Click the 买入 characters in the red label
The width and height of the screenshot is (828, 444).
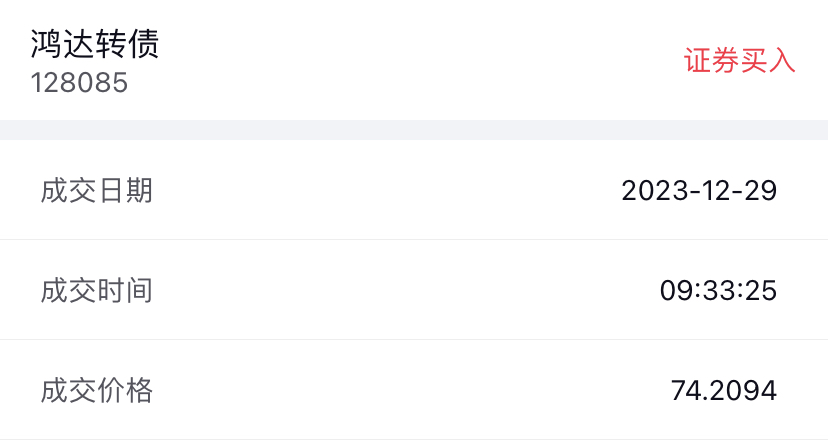click(x=768, y=61)
